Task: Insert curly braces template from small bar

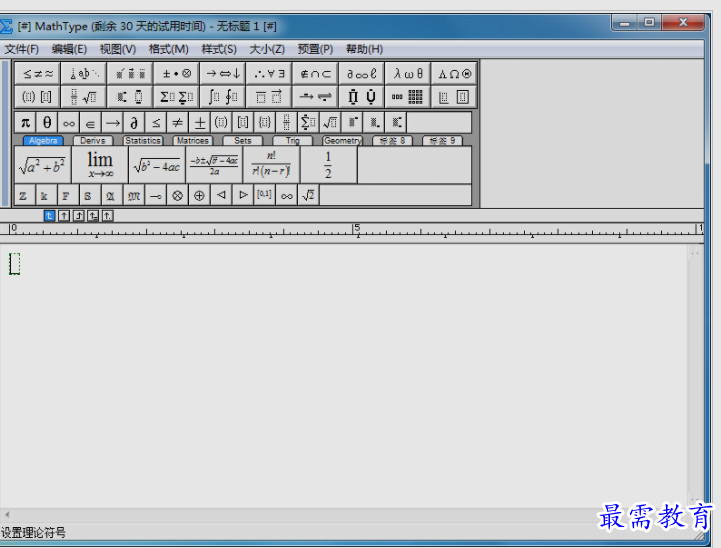Action: coord(264,123)
